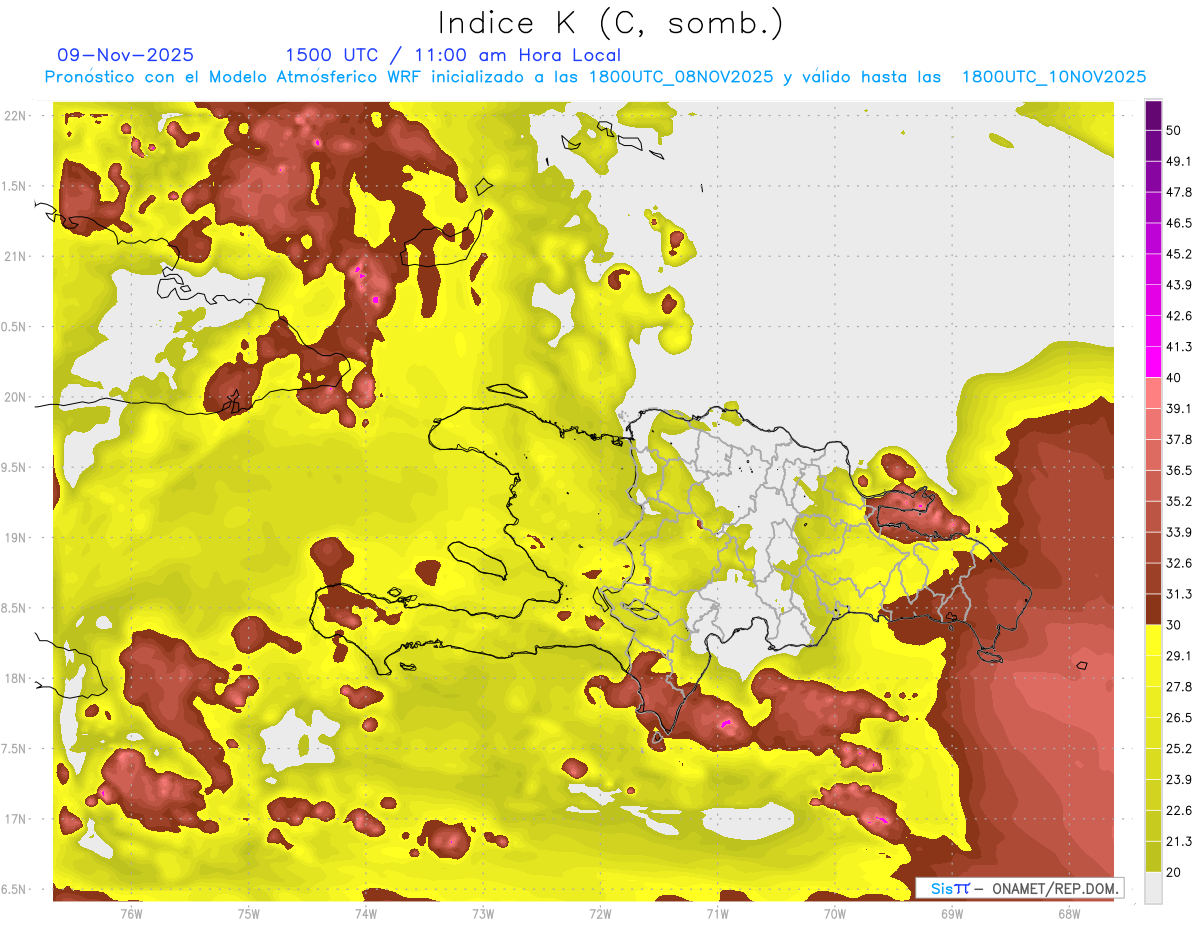Click the colorbar label "27.8"
The height and width of the screenshot is (927, 1200).
[1179, 687]
